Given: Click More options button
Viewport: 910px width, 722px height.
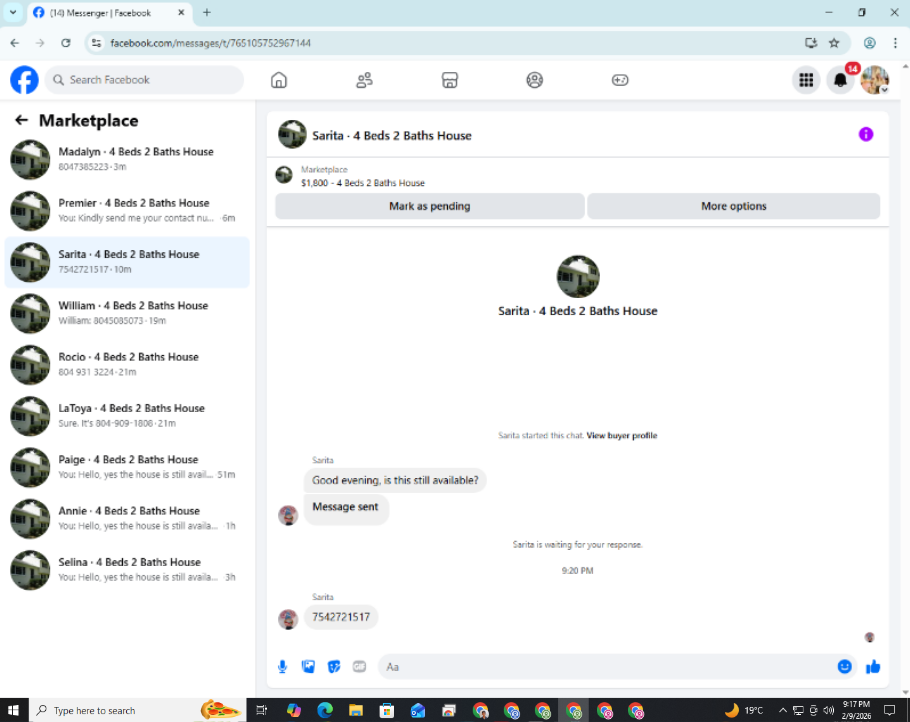Looking at the screenshot, I should 734,206.
